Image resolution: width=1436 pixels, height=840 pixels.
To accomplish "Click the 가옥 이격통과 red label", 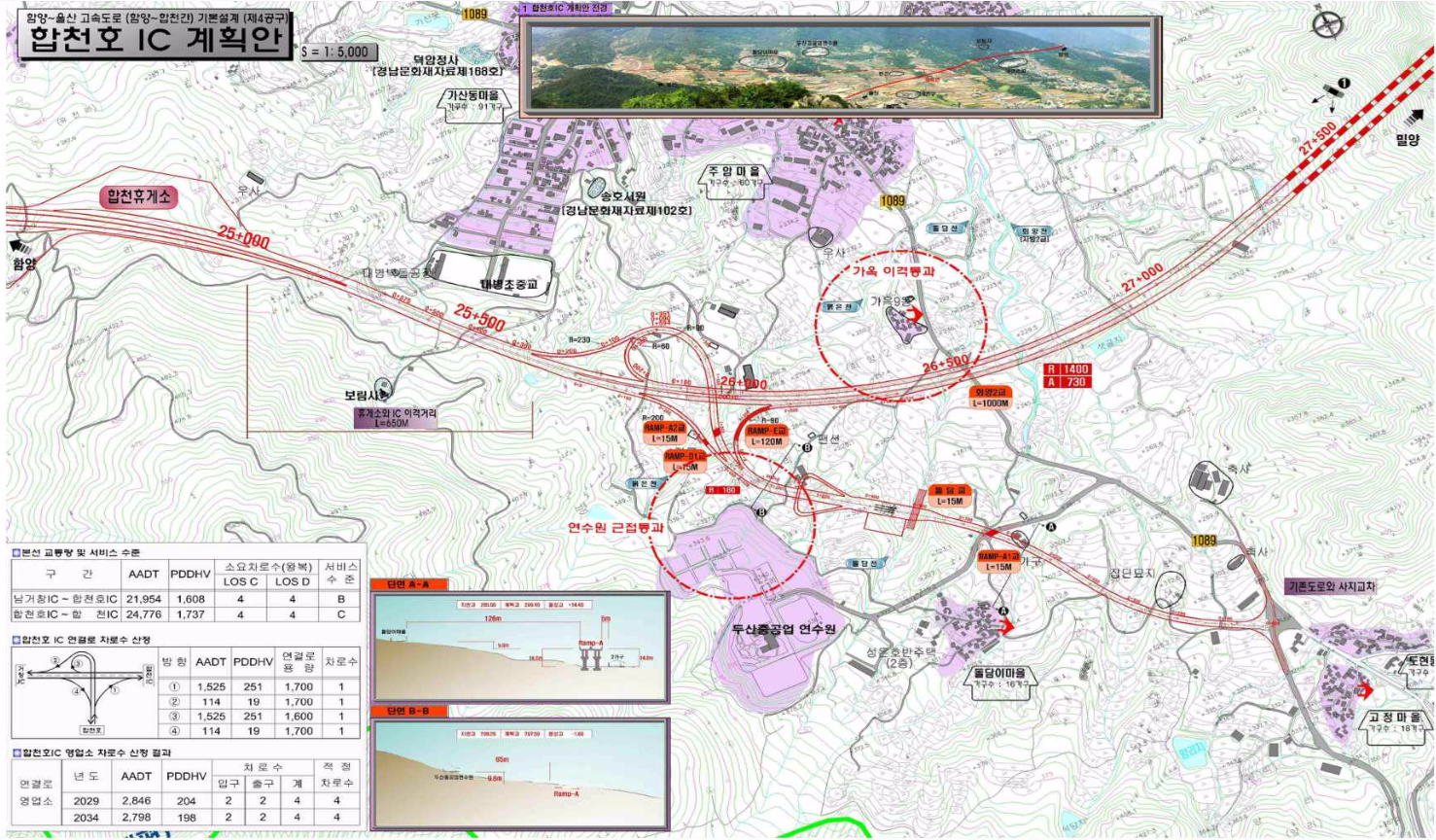I will point(893,271).
